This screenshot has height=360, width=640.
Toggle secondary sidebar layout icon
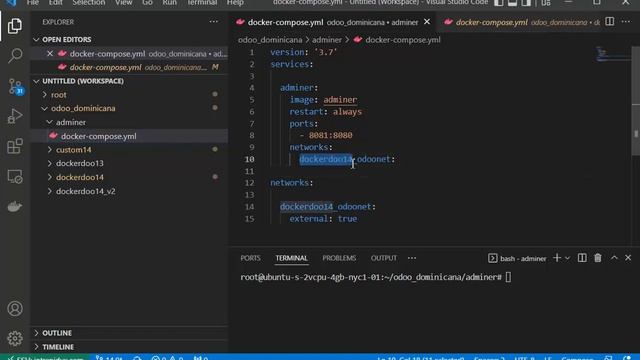(x=526, y=2)
